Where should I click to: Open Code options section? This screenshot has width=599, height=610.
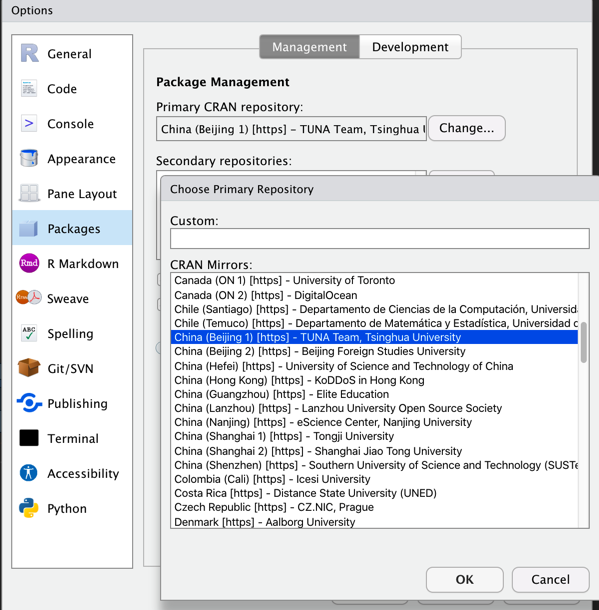coord(72,88)
